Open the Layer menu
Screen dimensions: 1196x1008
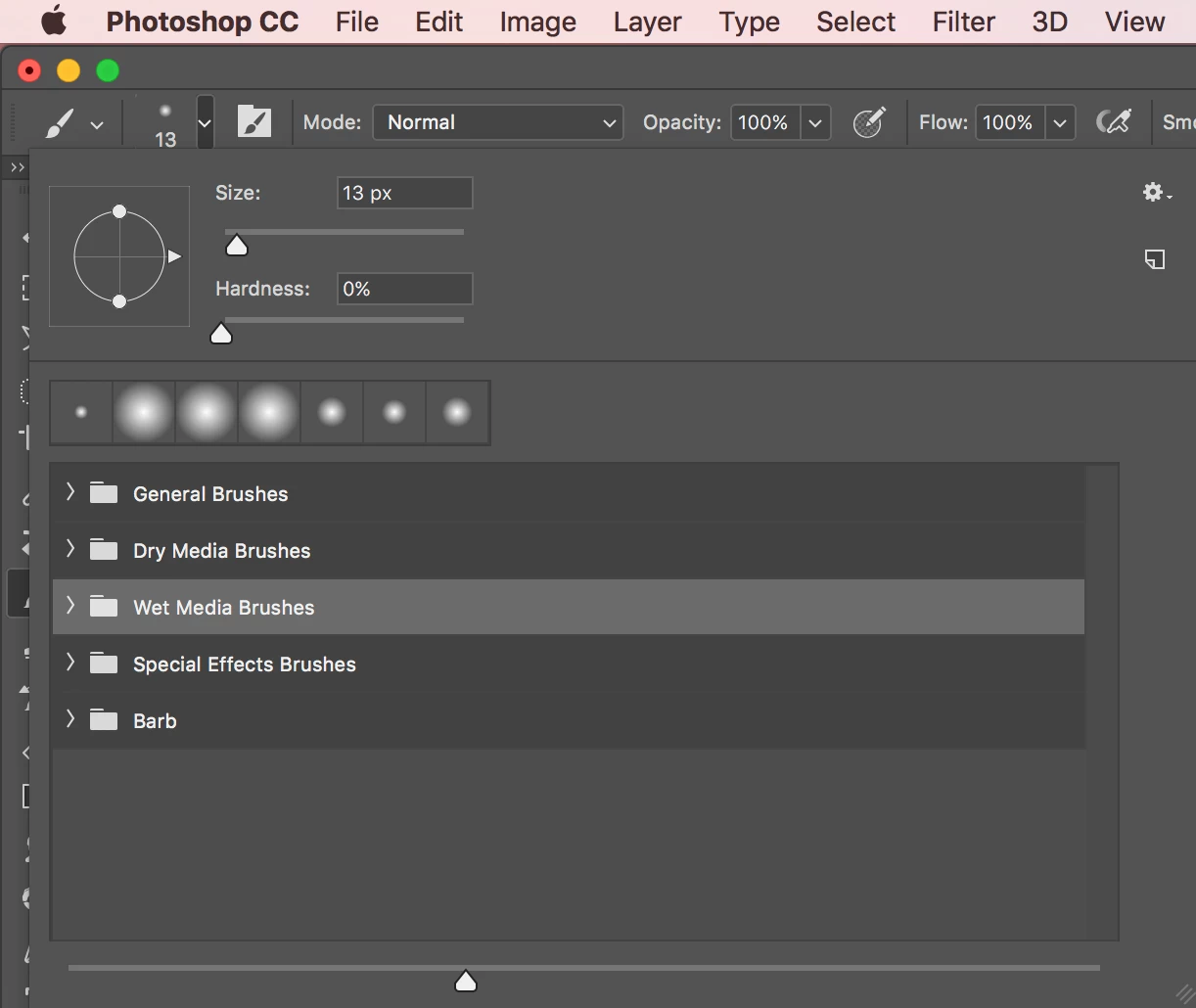(647, 22)
